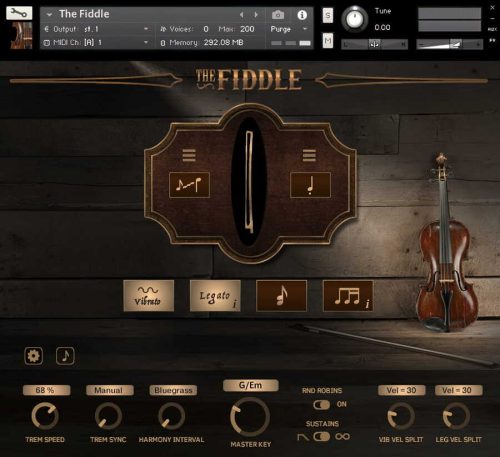Open settings with the gear icon
Viewport: 500px width, 457px height.
(33, 356)
